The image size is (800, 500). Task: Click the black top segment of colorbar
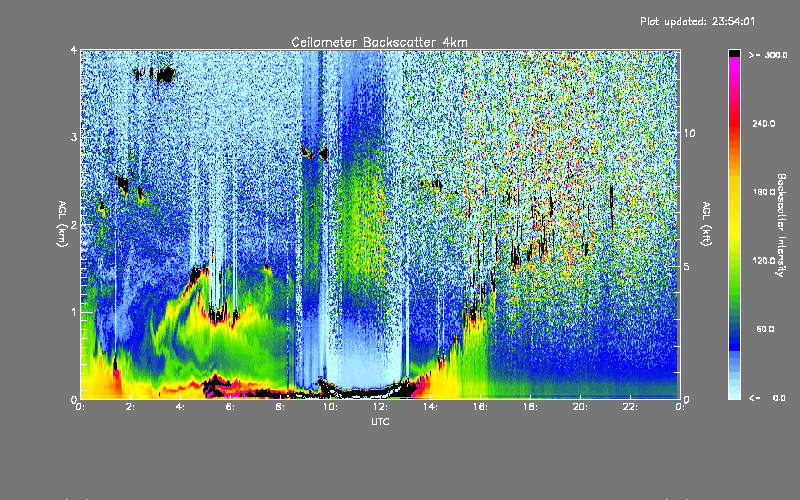734,53
